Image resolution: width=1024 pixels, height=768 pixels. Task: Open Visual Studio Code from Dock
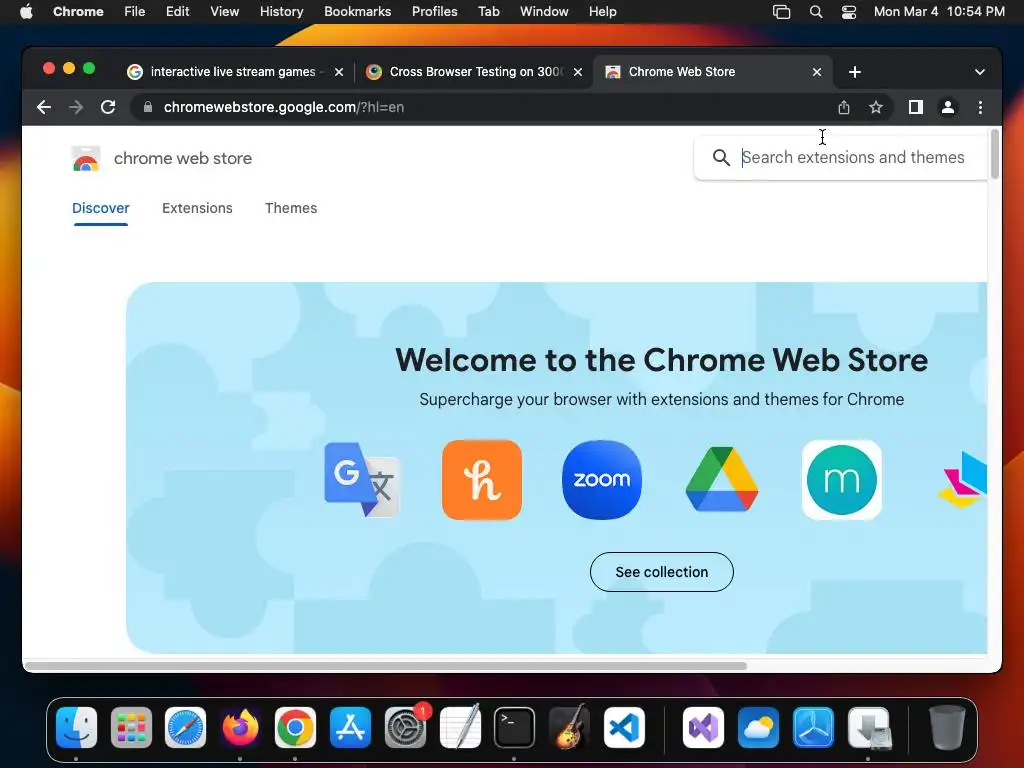(x=624, y=728)
